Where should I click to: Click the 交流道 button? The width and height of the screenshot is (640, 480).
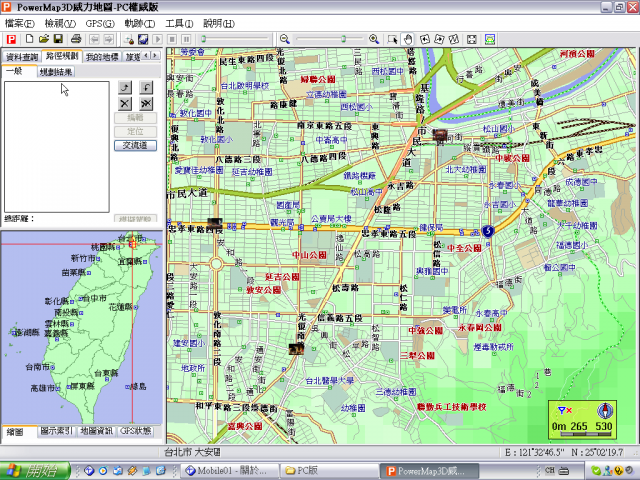pos(135,145)
